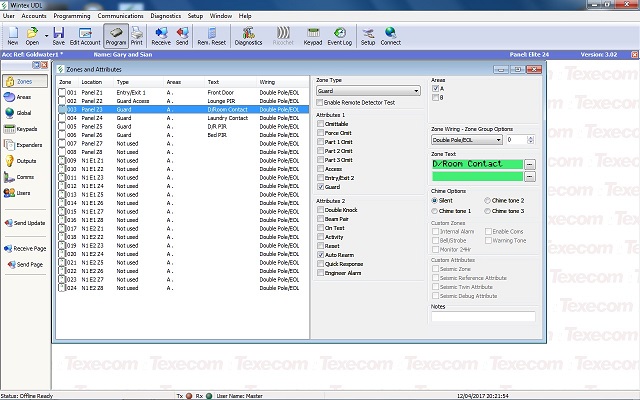Open the Programming menu
This screenshot has height=400, width=640.
pos(72,16)
